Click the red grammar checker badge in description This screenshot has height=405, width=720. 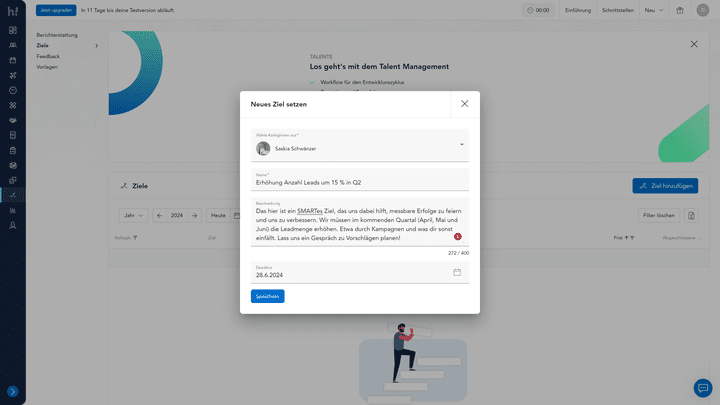pyautogui.click(x=458, y=236)
